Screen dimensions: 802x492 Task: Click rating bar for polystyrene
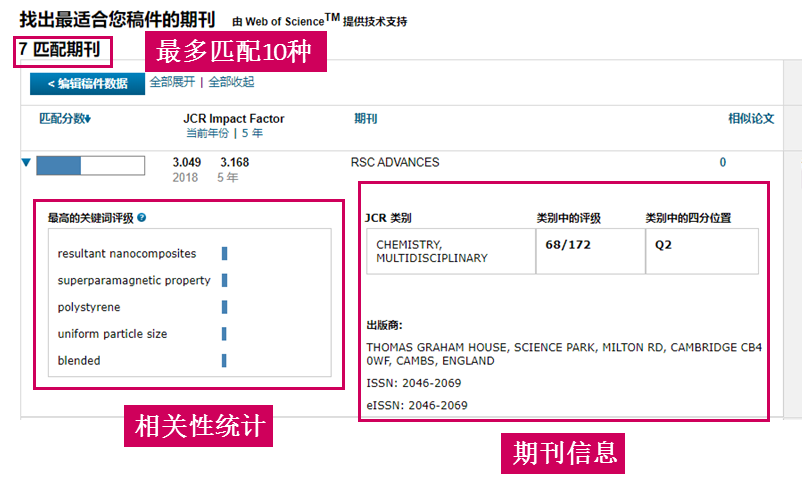pyautogui.click(x=224, y=307)
